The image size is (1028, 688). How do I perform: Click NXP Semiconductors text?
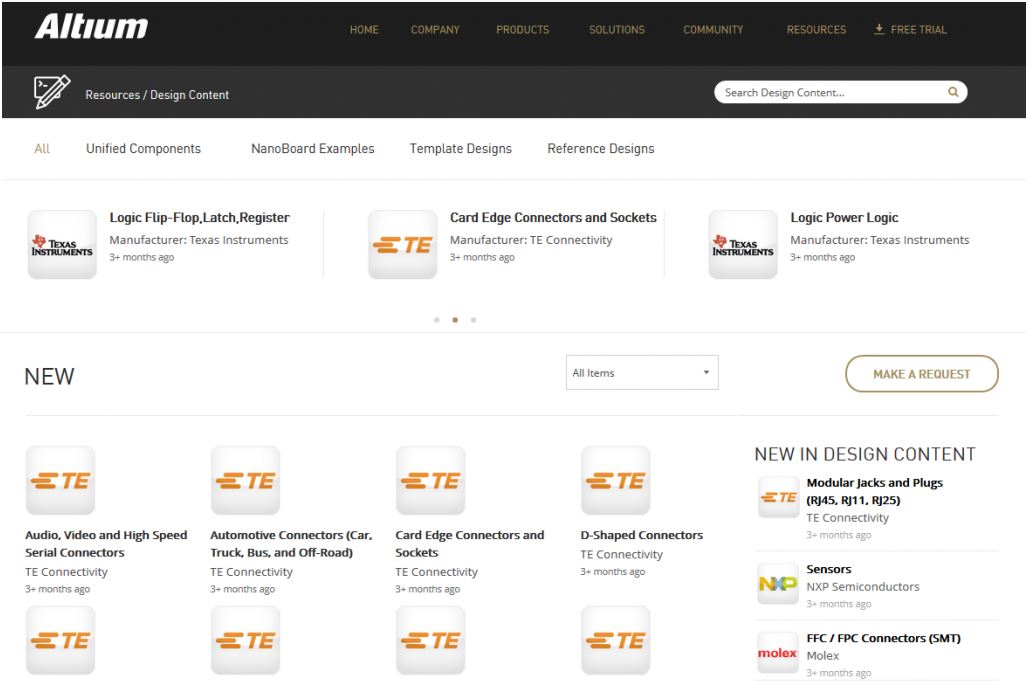tap(863, 587)
